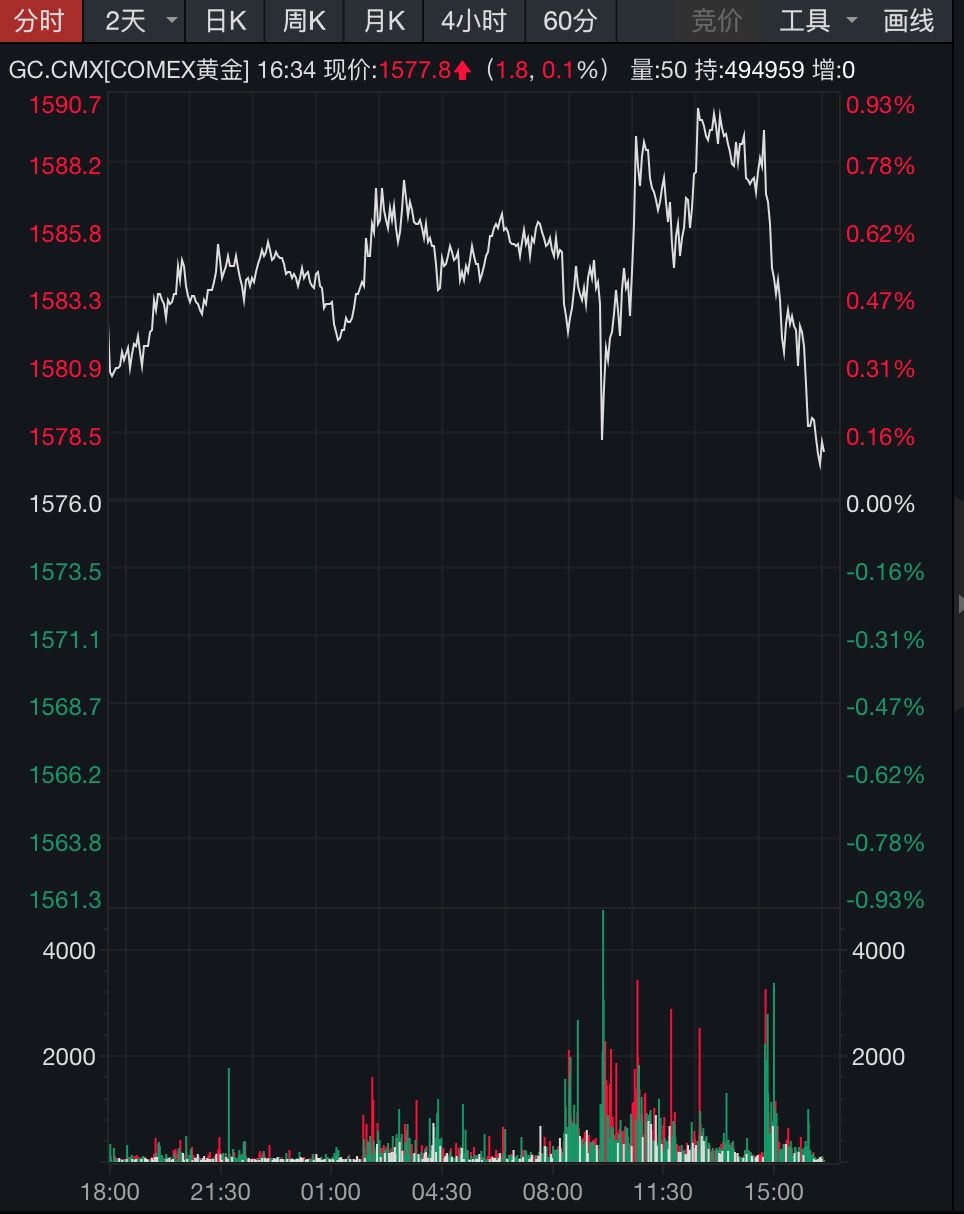Open the 工具 tools menu
Screen dimensions: 964x1214
[804, 20]
